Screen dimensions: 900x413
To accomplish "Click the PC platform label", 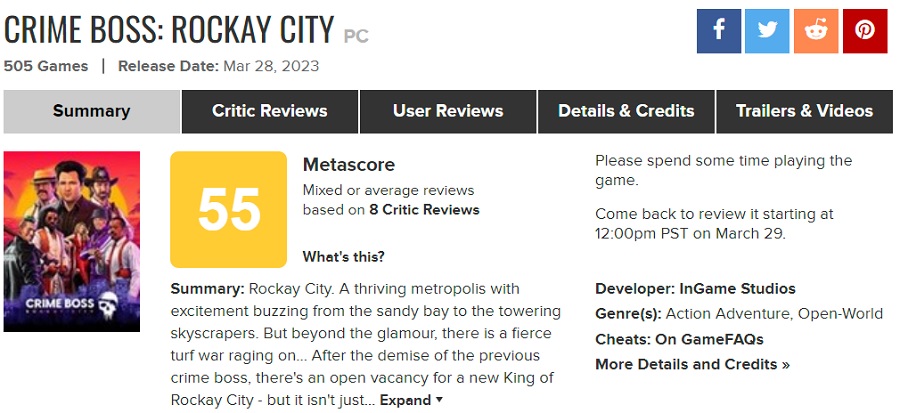I will (356, 36).
